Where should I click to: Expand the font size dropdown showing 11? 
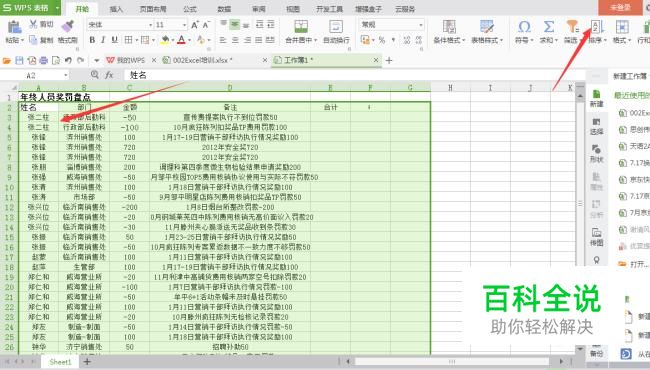171,25
